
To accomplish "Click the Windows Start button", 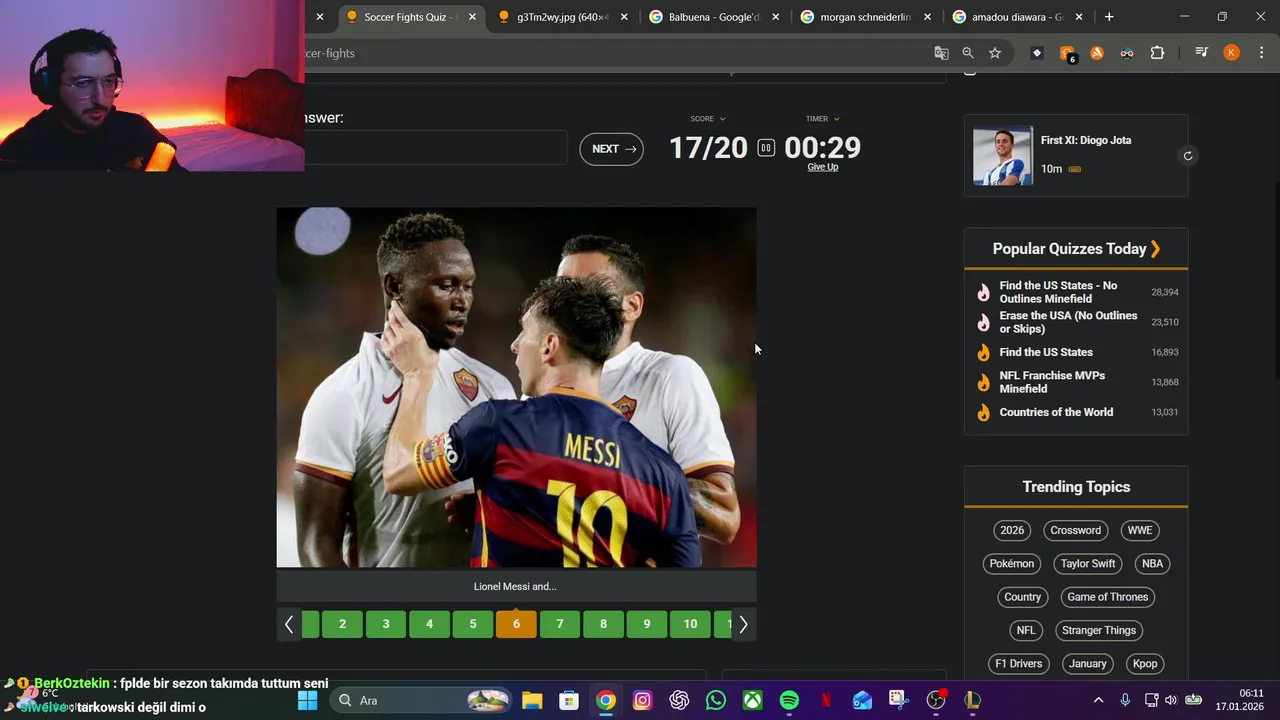I will pos(307,700).
